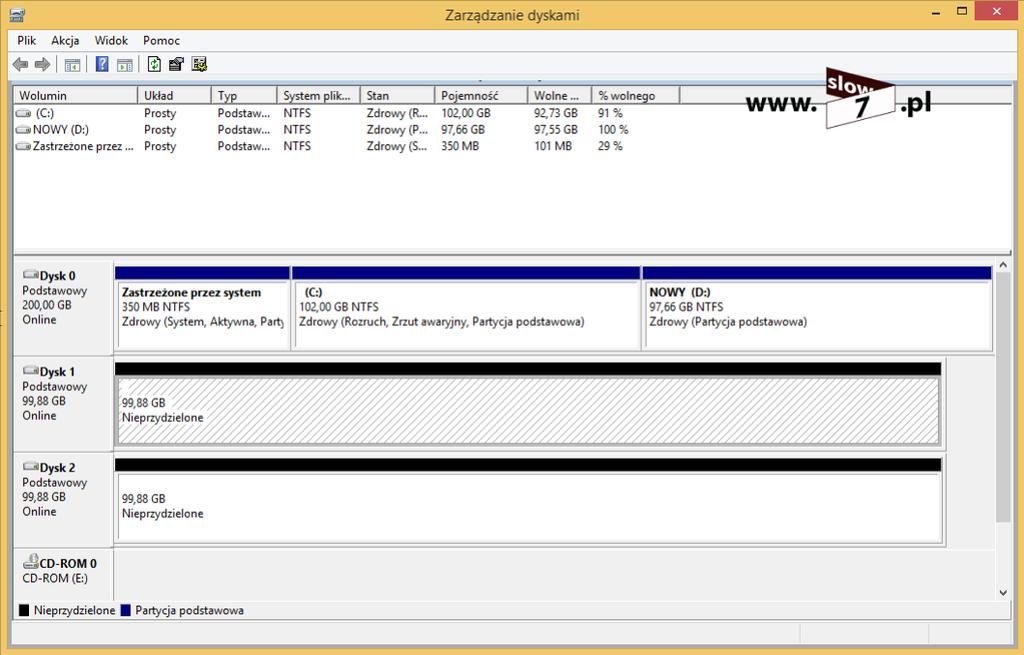This screenshot has height=655, width=1024.
Task: Sort by the Pojemność column header
Action: 481,95
